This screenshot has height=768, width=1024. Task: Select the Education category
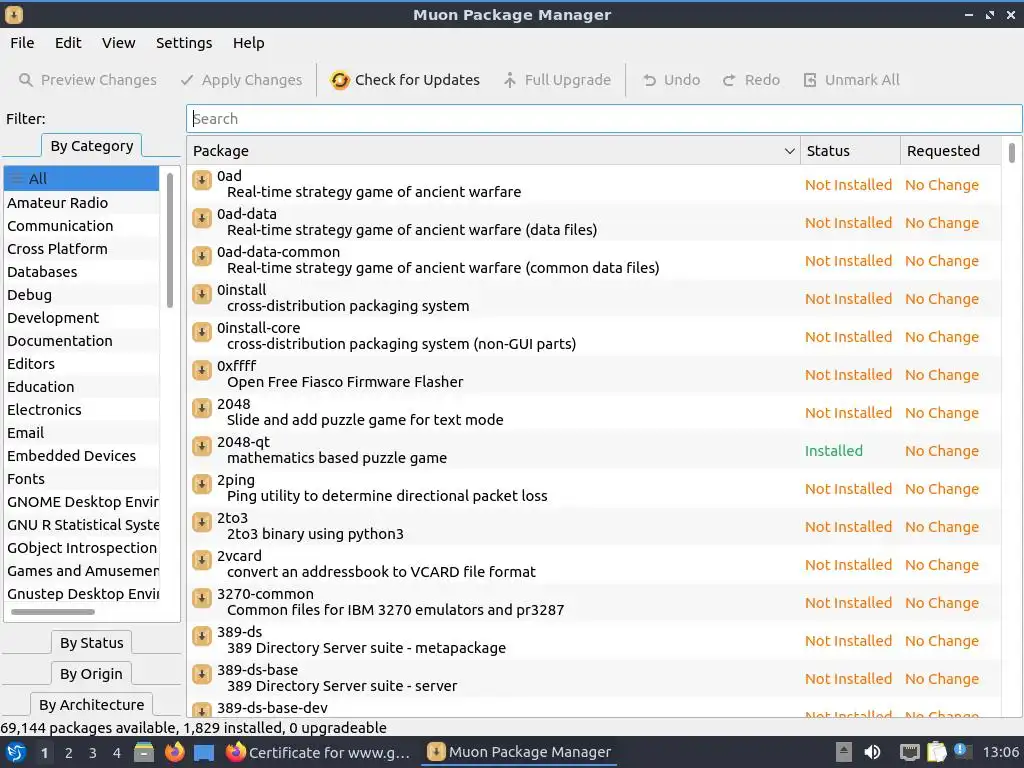82,387
